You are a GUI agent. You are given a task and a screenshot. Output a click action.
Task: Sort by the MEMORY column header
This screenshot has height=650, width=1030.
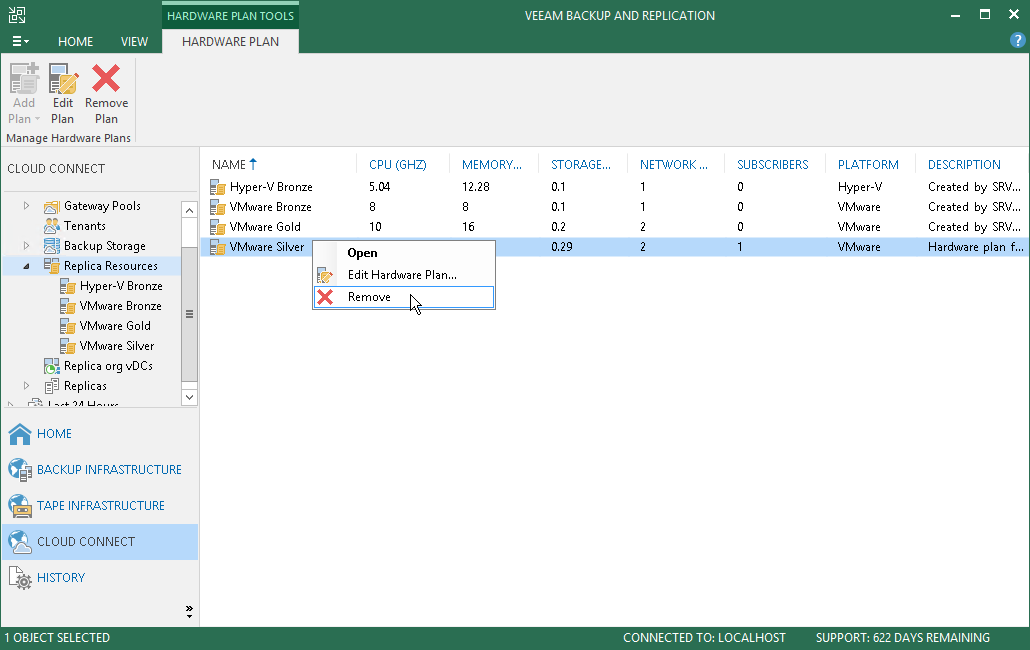click(493, 165)
